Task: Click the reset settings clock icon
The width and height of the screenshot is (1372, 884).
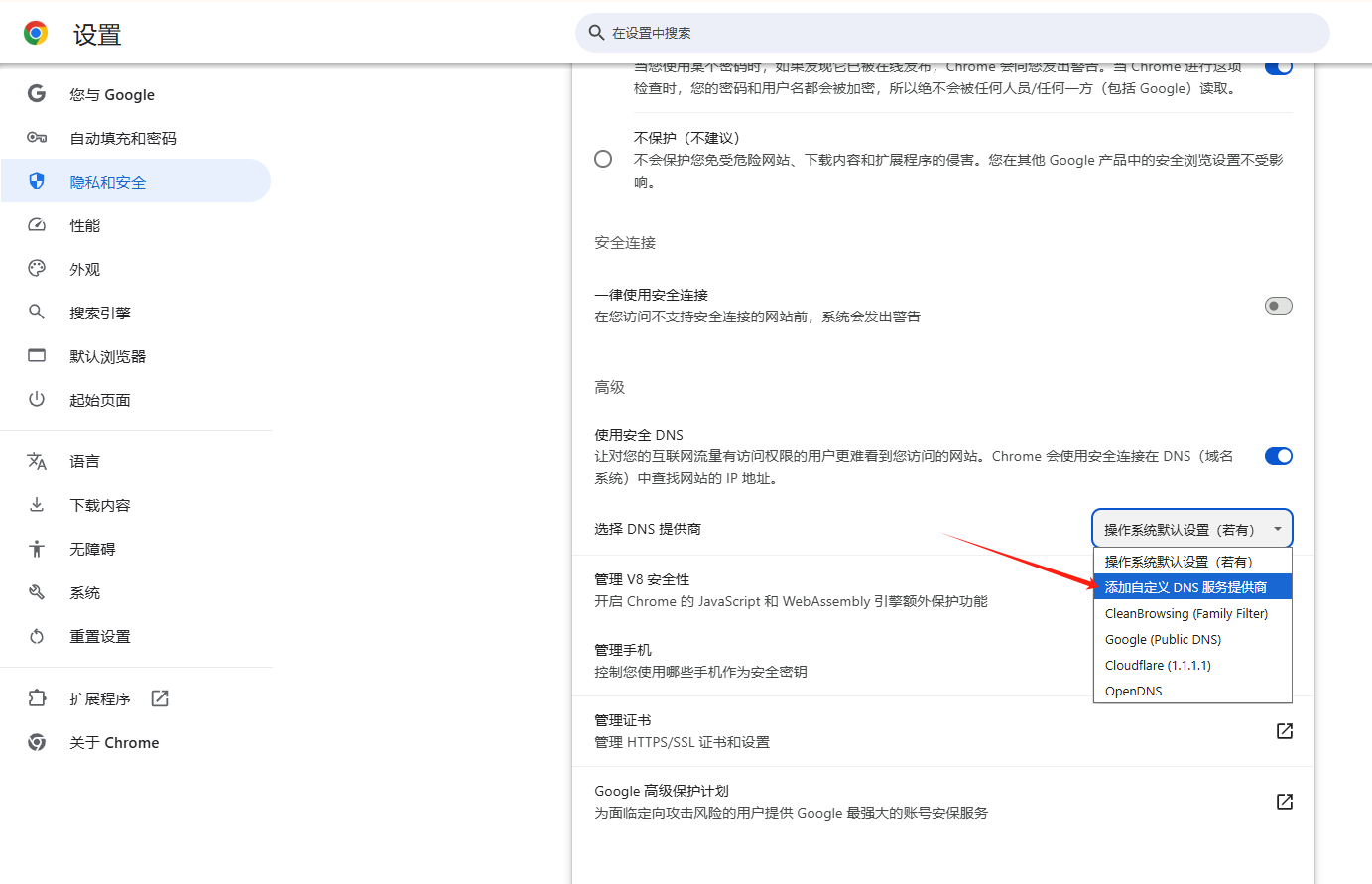Action: (x=37, y=636)
